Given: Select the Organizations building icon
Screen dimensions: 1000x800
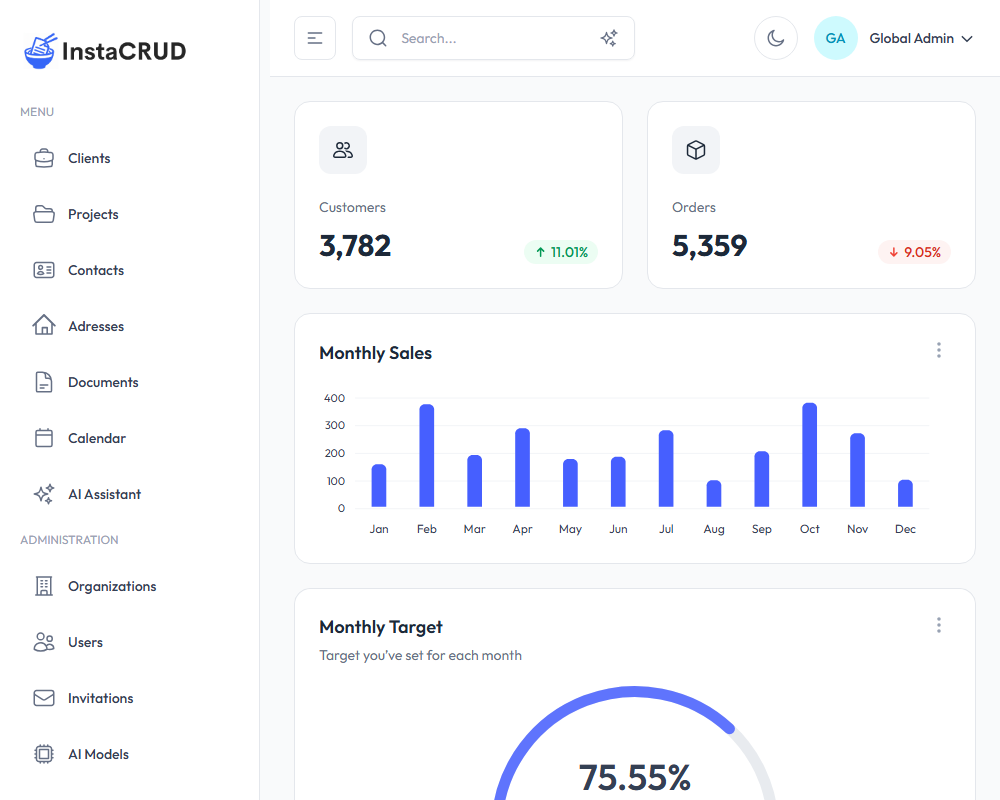Looking at the screenshot, I should (x=44, y=586).
